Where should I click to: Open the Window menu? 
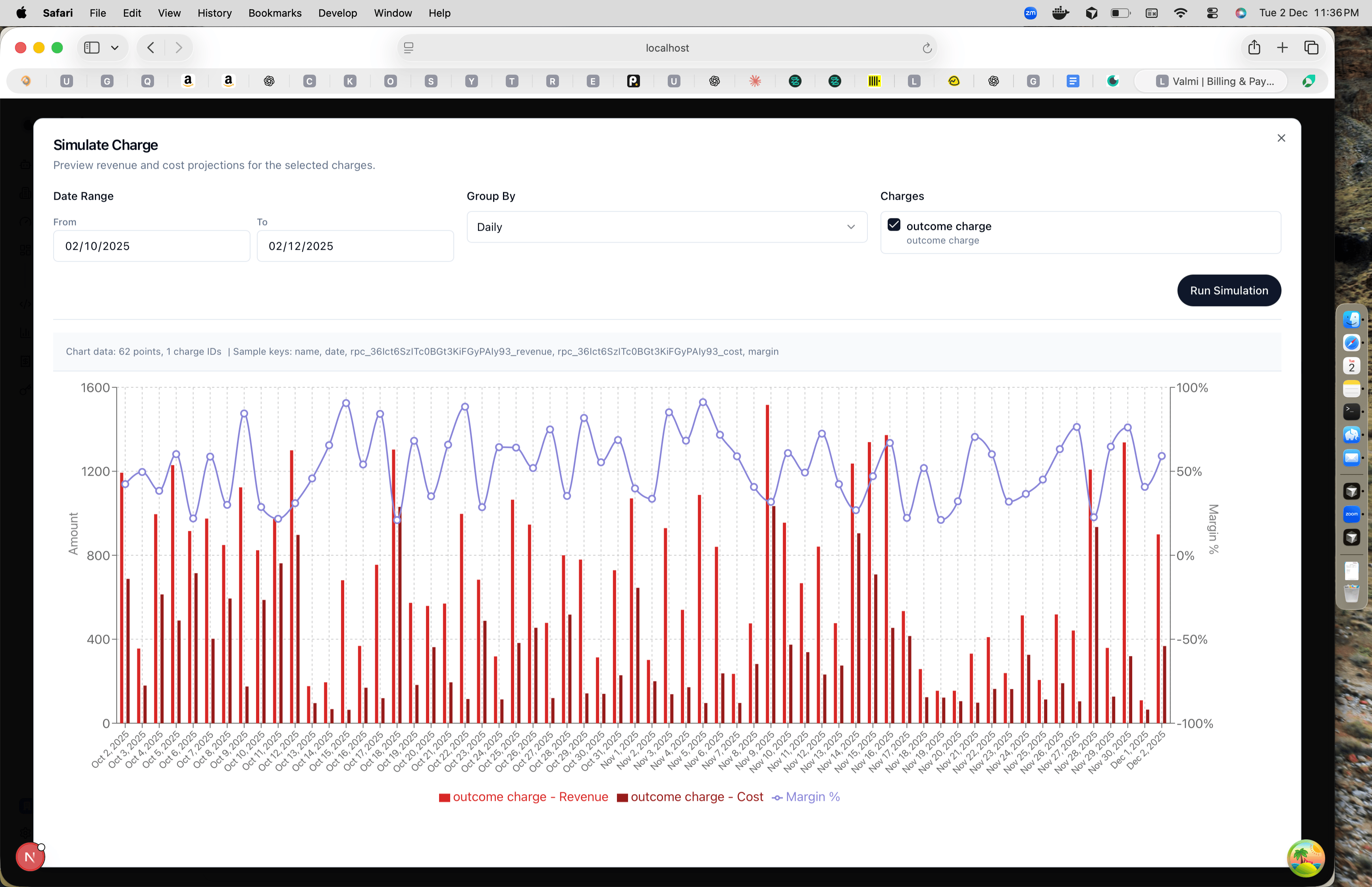pyautogui.click(x=393, y=13)
